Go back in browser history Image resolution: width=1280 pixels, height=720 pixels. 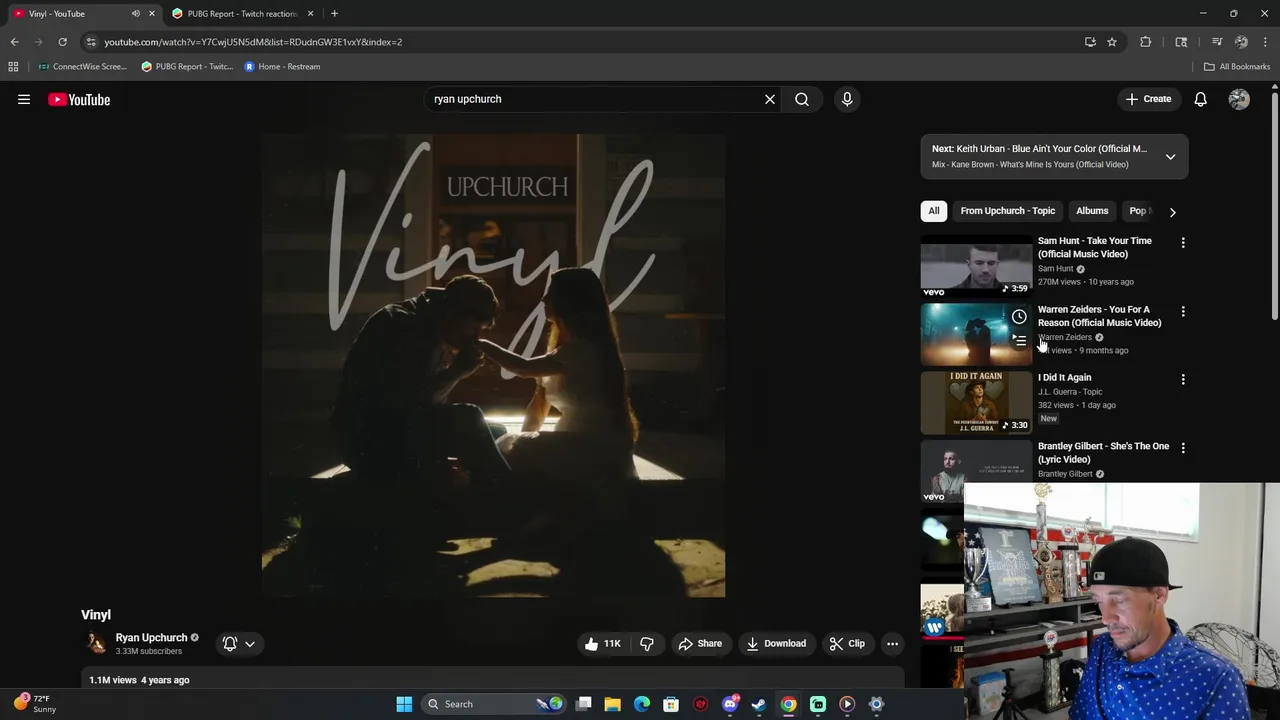pos(14,42)
